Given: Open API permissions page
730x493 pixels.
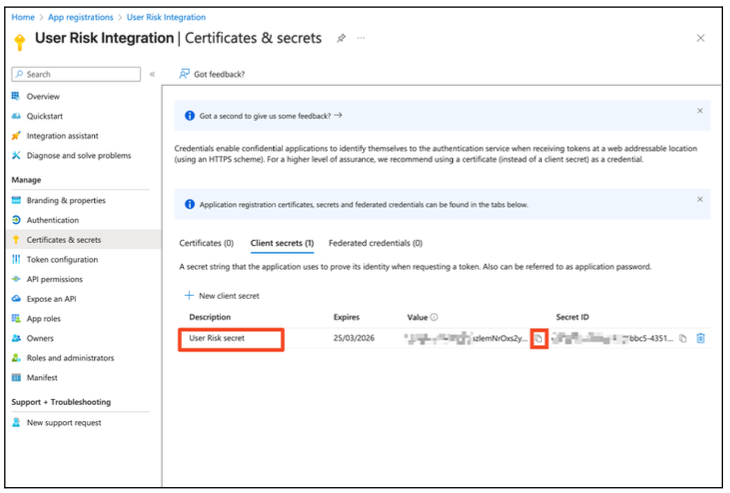Looking at the screenshot, I should 54,279.
